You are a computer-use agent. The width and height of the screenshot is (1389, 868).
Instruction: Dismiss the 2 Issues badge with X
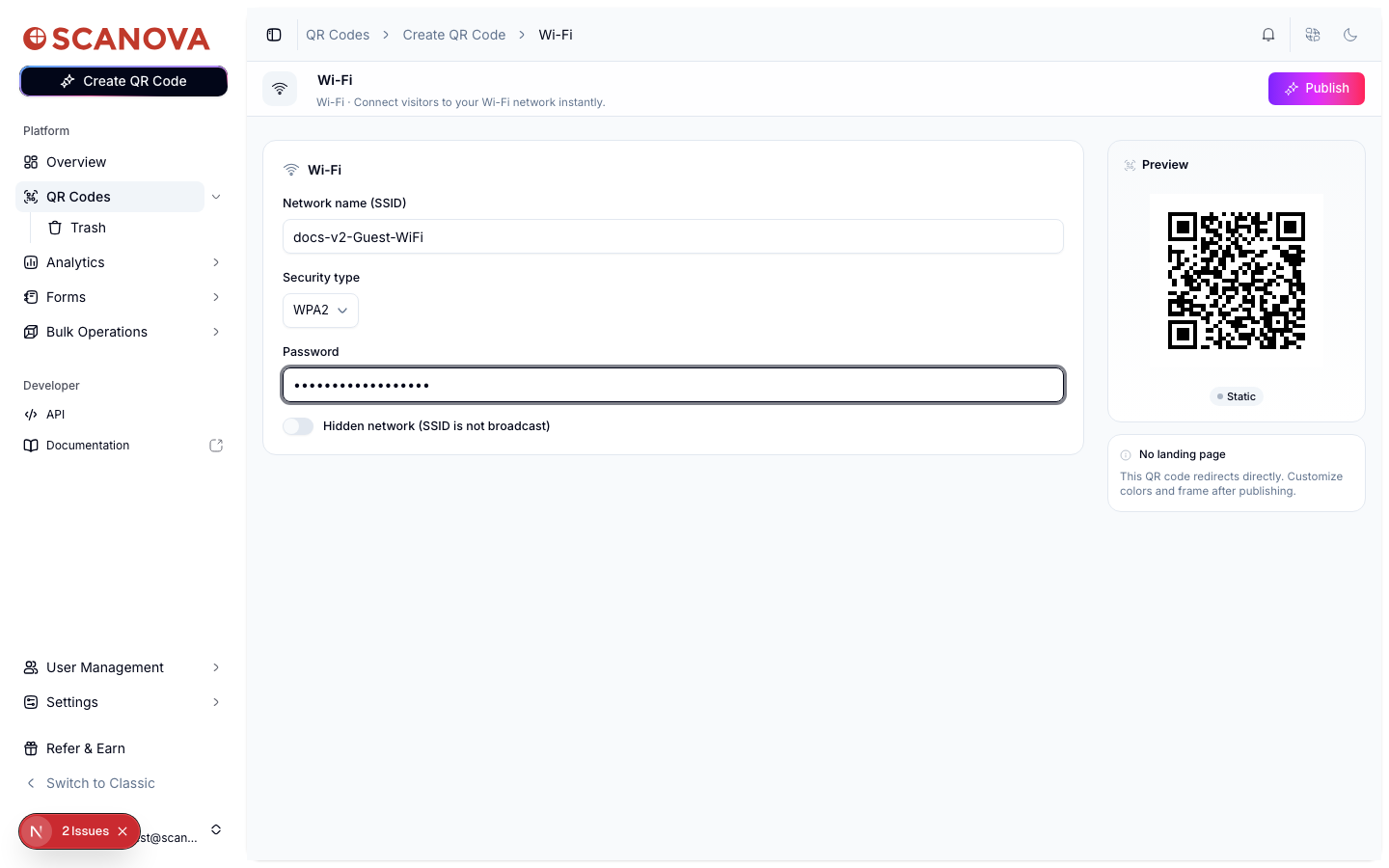click(123, 831)
